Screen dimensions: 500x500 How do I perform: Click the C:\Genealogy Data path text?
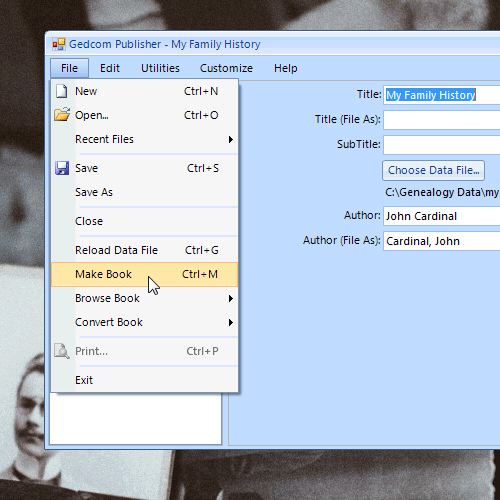click(442, 192)
